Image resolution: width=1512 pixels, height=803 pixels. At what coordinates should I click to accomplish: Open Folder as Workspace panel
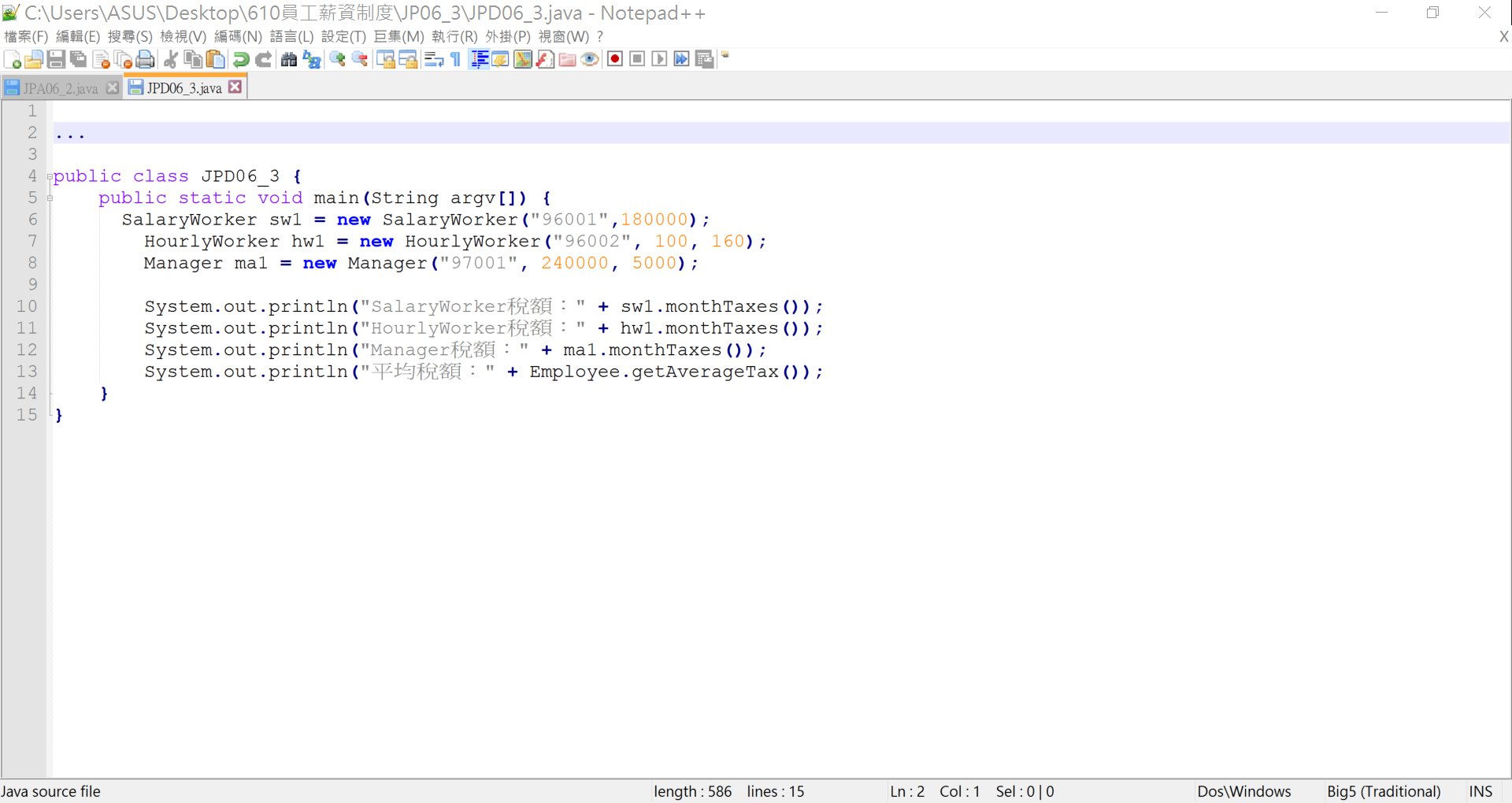[x=567, y=60]
